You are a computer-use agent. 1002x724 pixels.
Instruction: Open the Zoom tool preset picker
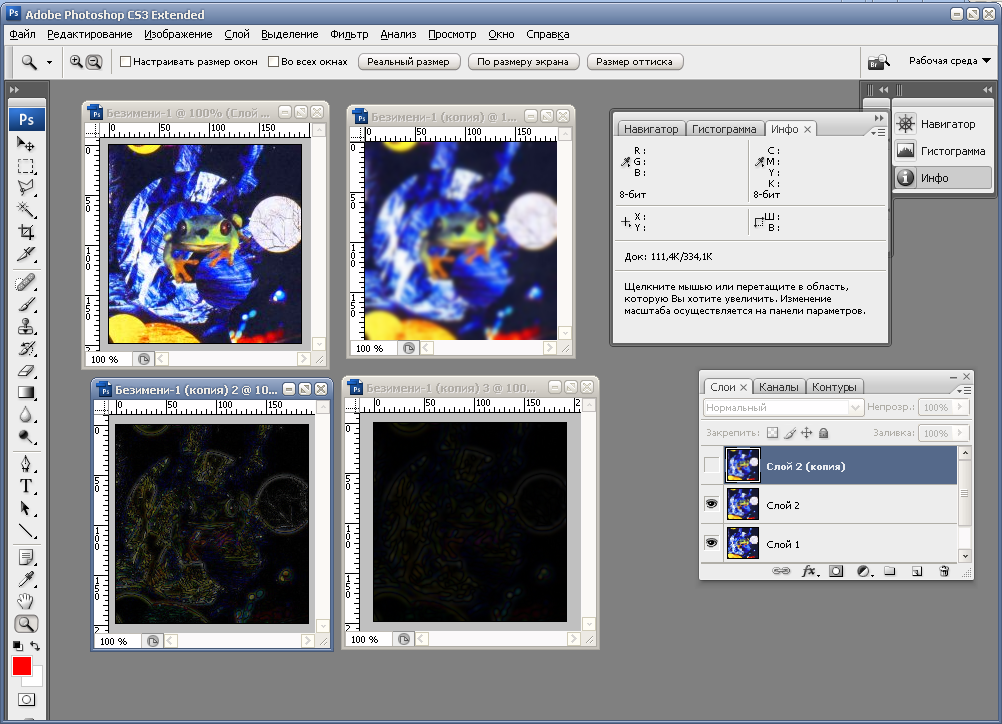(49, 62)
